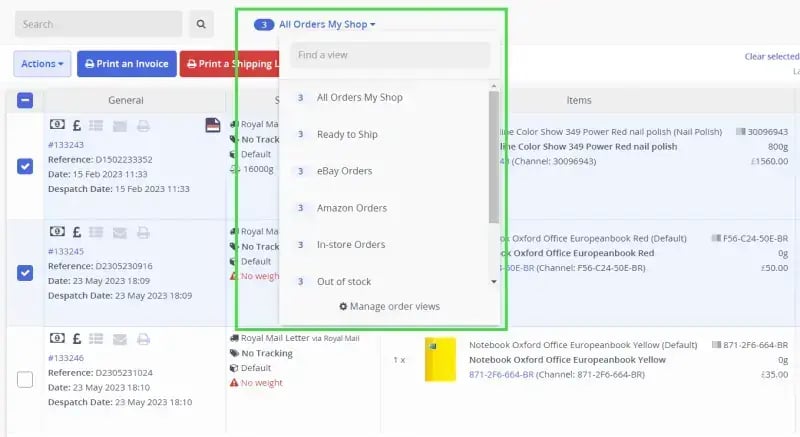The image size is (800, 437).
Task: Click the views list scroll up arrow
Action: click(x=494, y=86)
